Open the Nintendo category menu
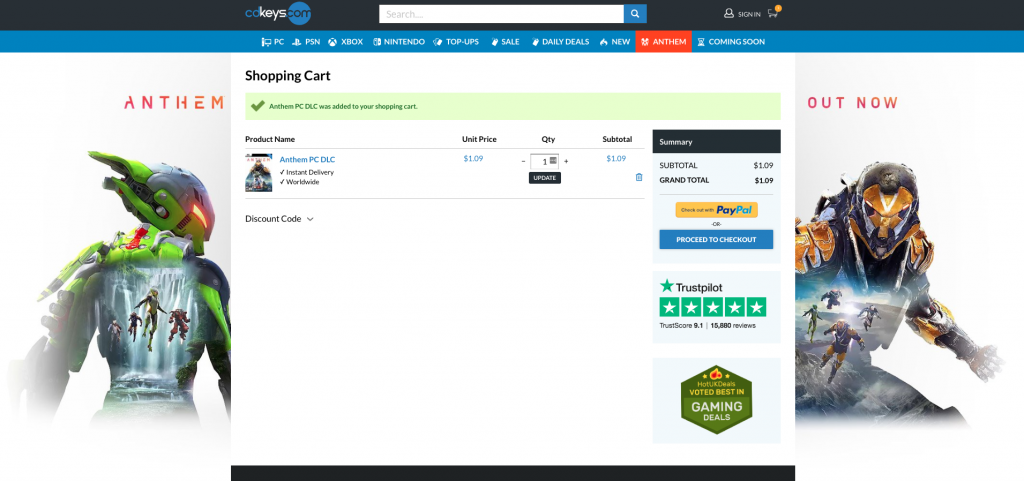The height and width of the screenshot is (481, 1024). click(x=399, y=42)
